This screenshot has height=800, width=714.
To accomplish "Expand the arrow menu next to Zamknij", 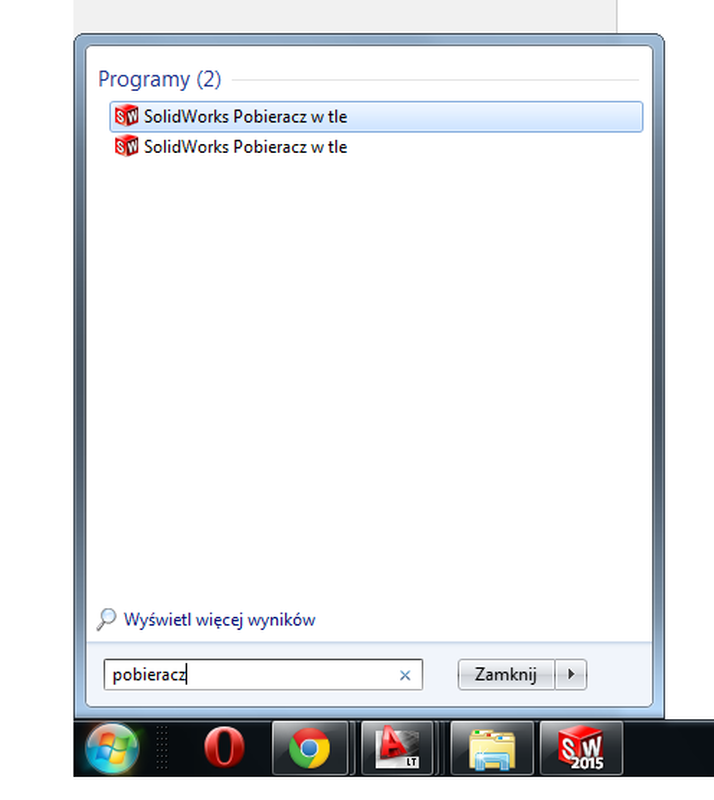I will (x=571, y=674).
